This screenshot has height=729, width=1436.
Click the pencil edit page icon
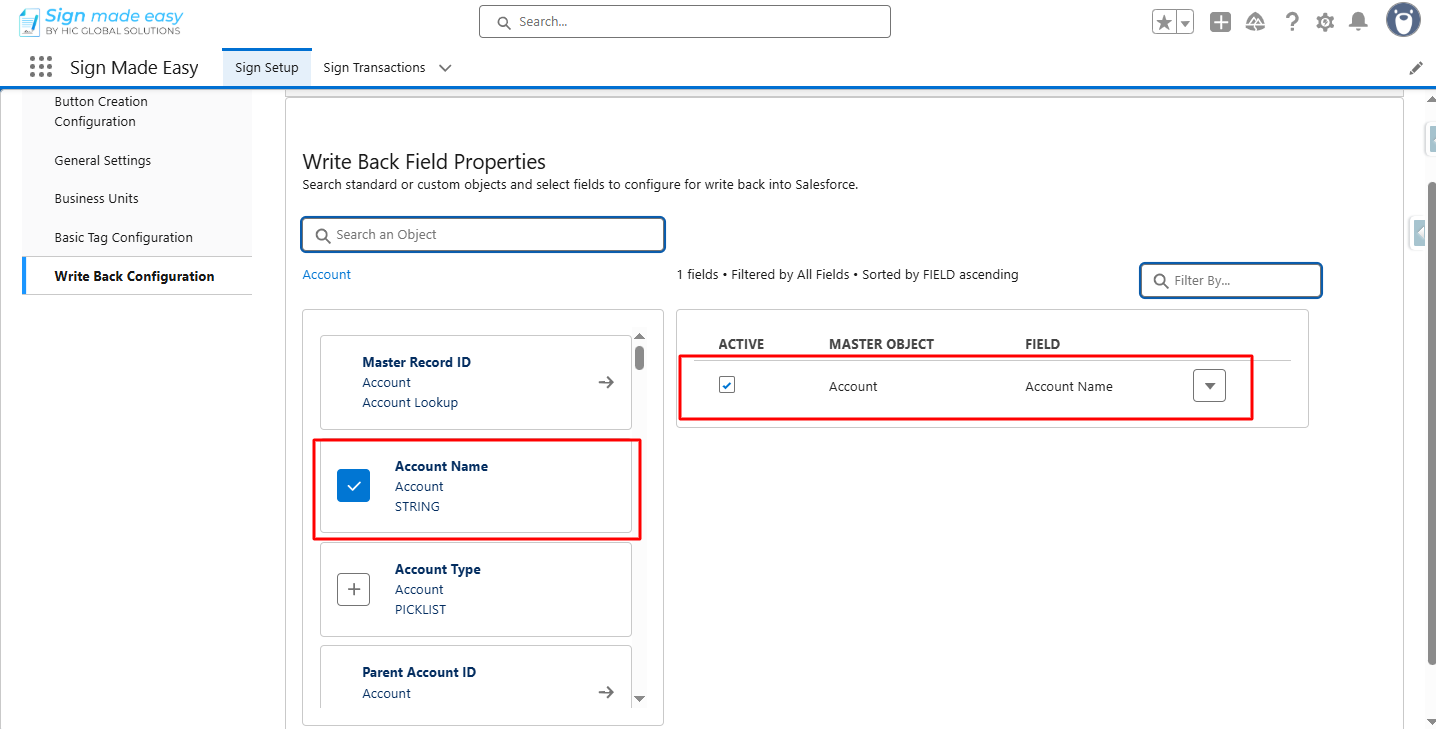pyautogui.click(x=1416, y=68)
